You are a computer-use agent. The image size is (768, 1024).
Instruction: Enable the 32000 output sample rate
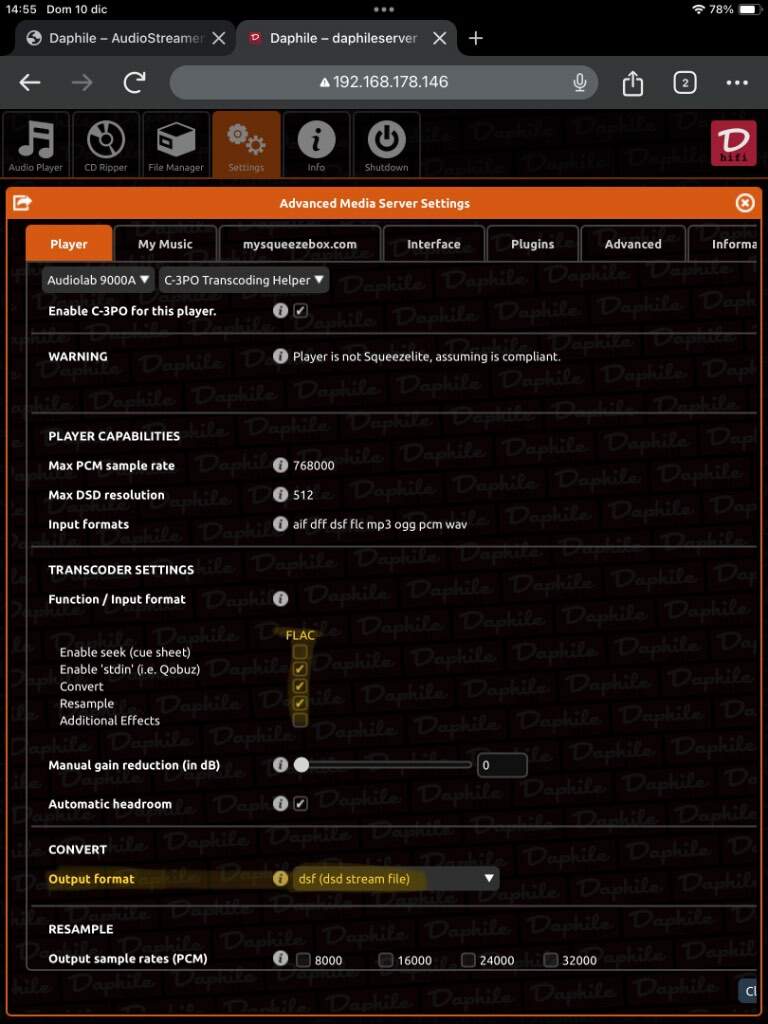point(551,960)
